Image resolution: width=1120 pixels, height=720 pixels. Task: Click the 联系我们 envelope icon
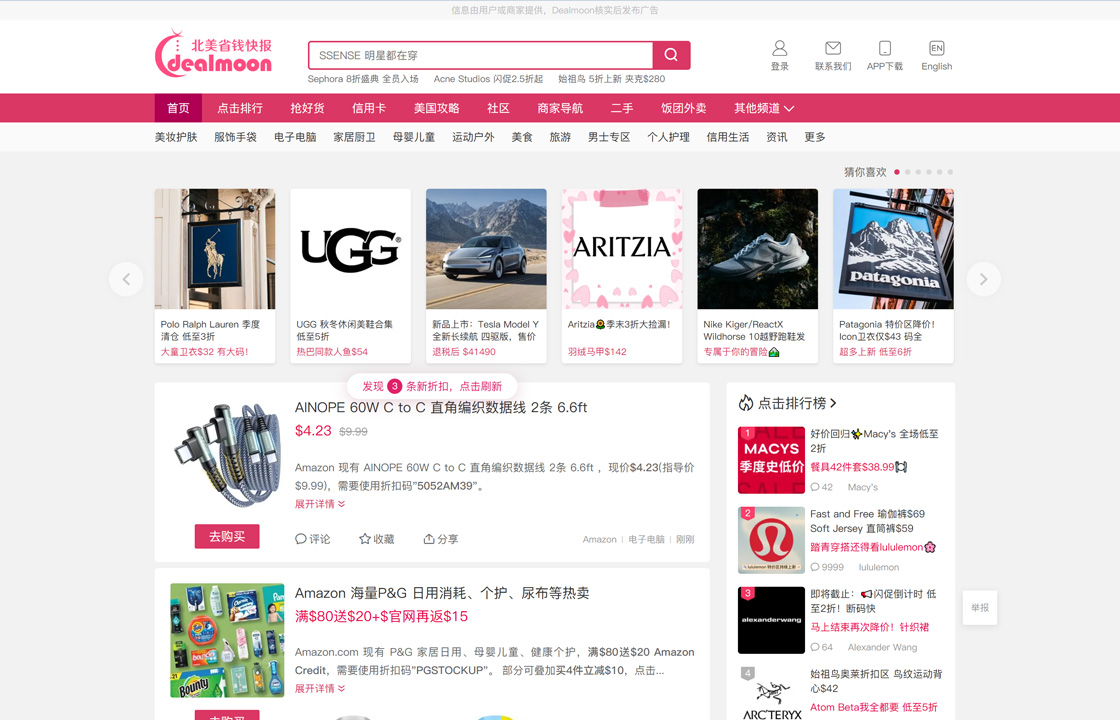833,48
